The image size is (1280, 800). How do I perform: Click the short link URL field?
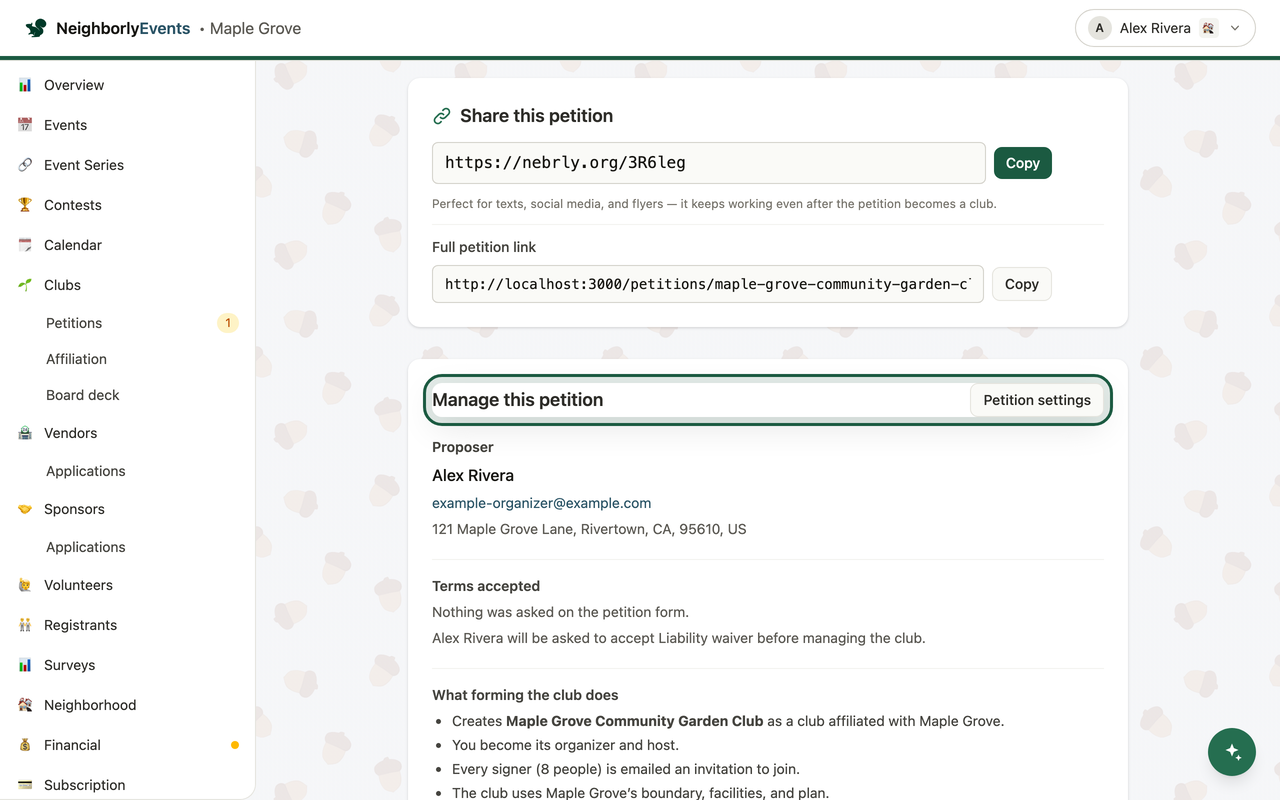pyautogui.click(x=709, y=163)
